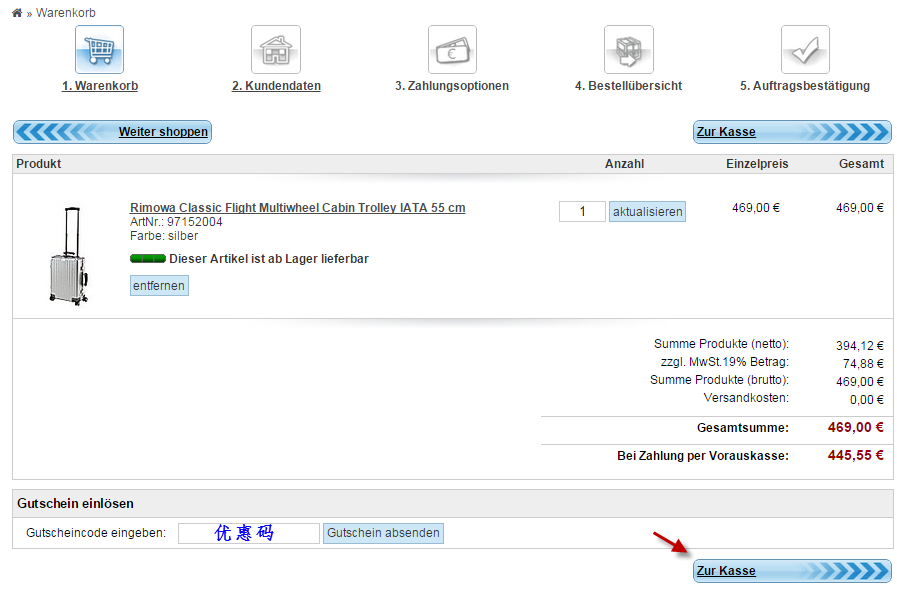Click the Weiter shoppen button
Viewport: 897px width, 590px height.
(x=112, y=132)
